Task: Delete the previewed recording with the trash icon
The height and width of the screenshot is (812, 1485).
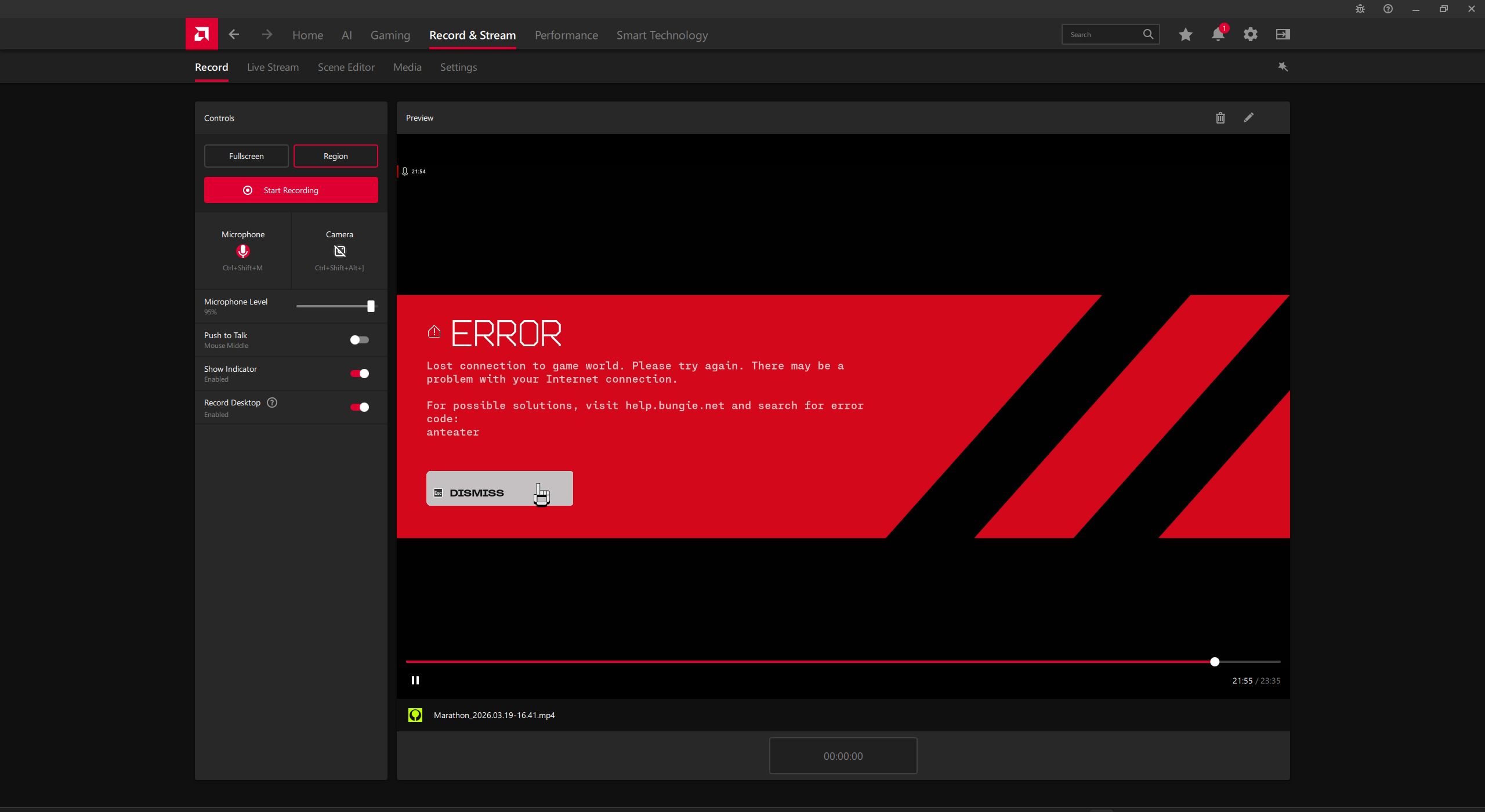Action: 1220,118
